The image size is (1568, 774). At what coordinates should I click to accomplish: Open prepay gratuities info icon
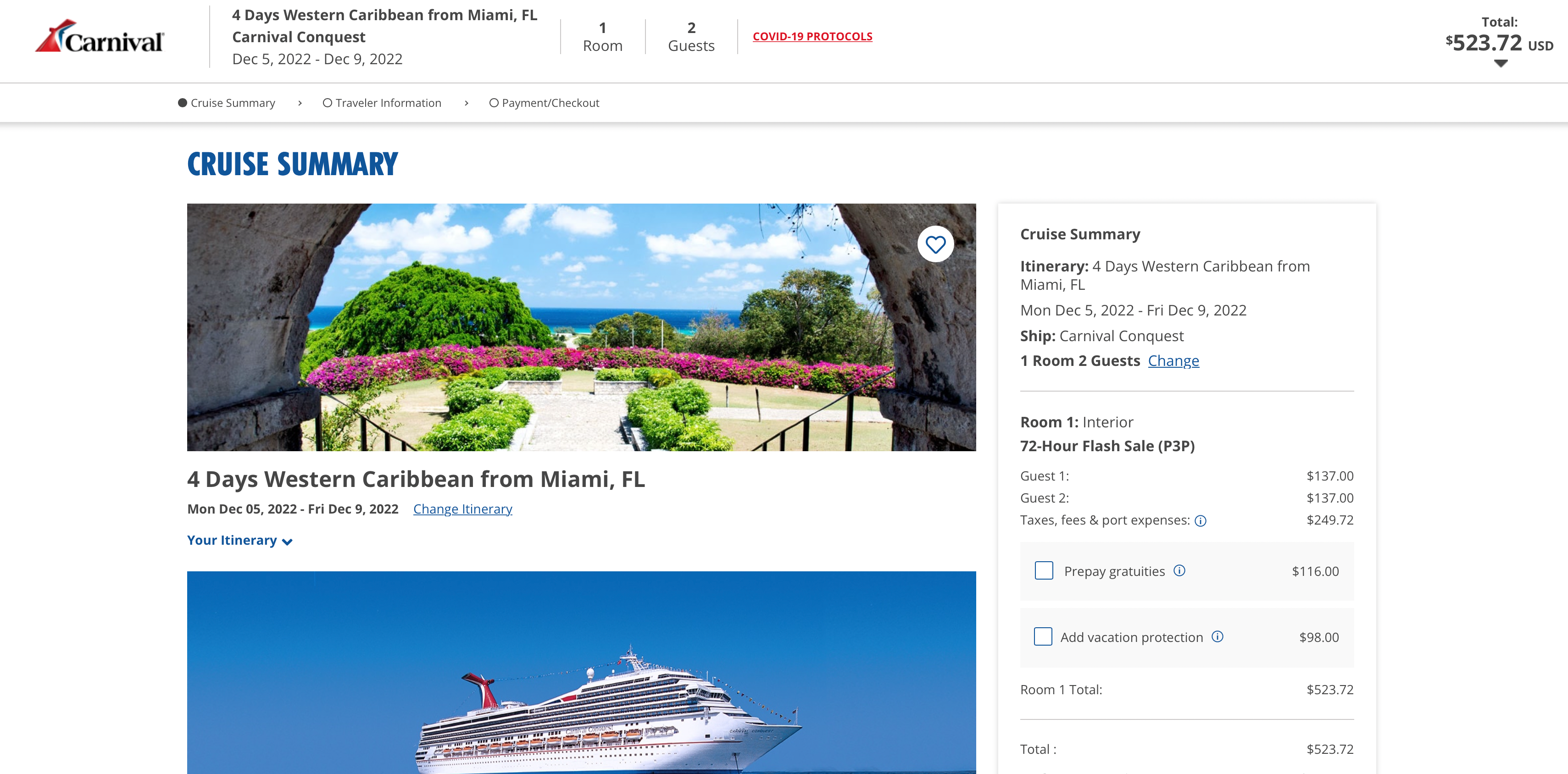tap(1179, 571)
